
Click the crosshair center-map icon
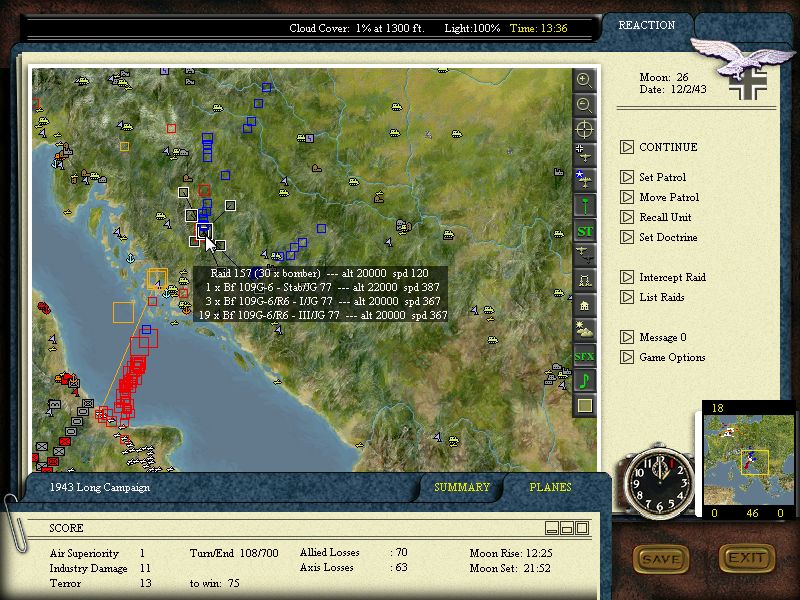tap(584, 130)
